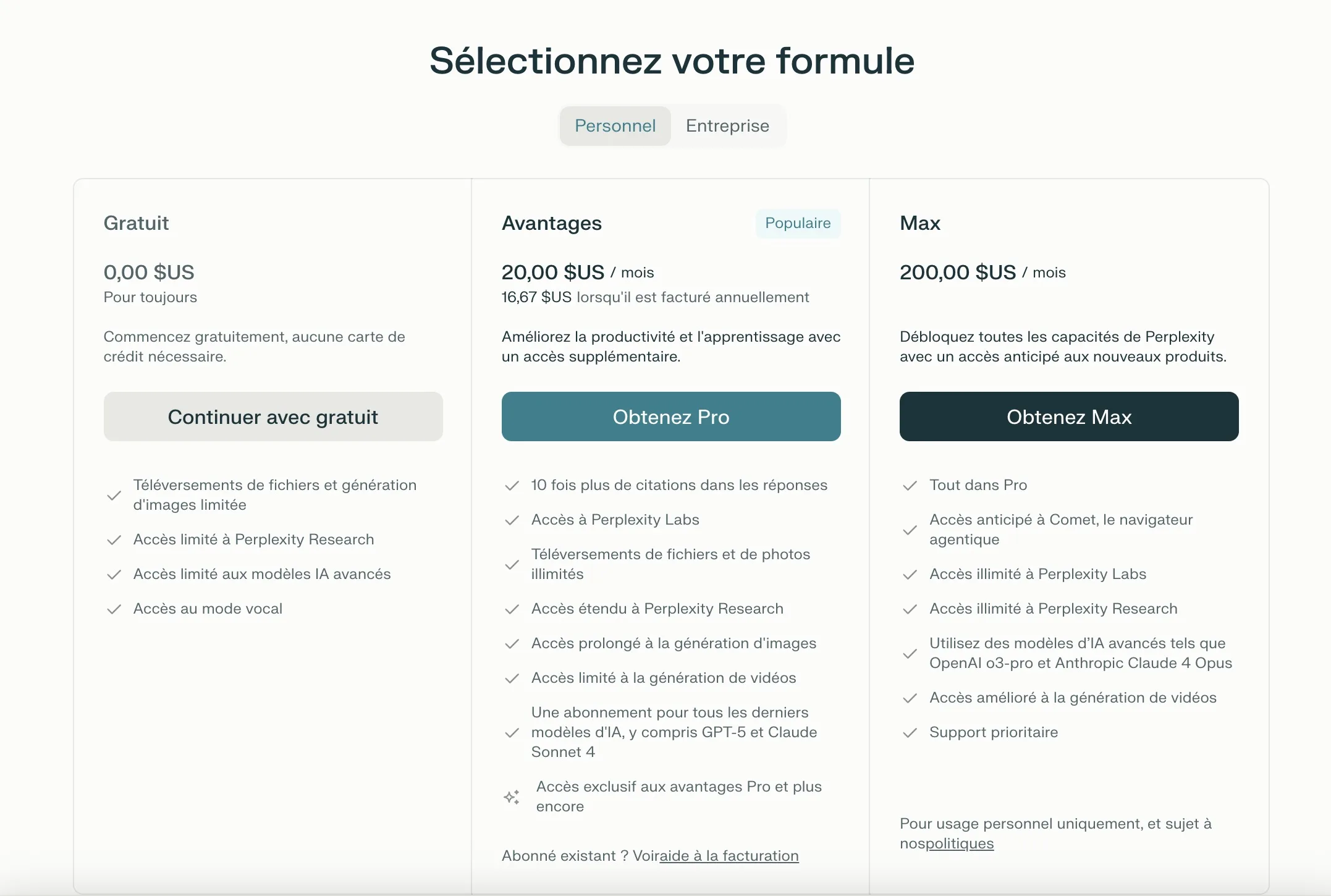Click the Avantages plan heading
This screenshot has width=1331, height=896.
coord(551,223)
